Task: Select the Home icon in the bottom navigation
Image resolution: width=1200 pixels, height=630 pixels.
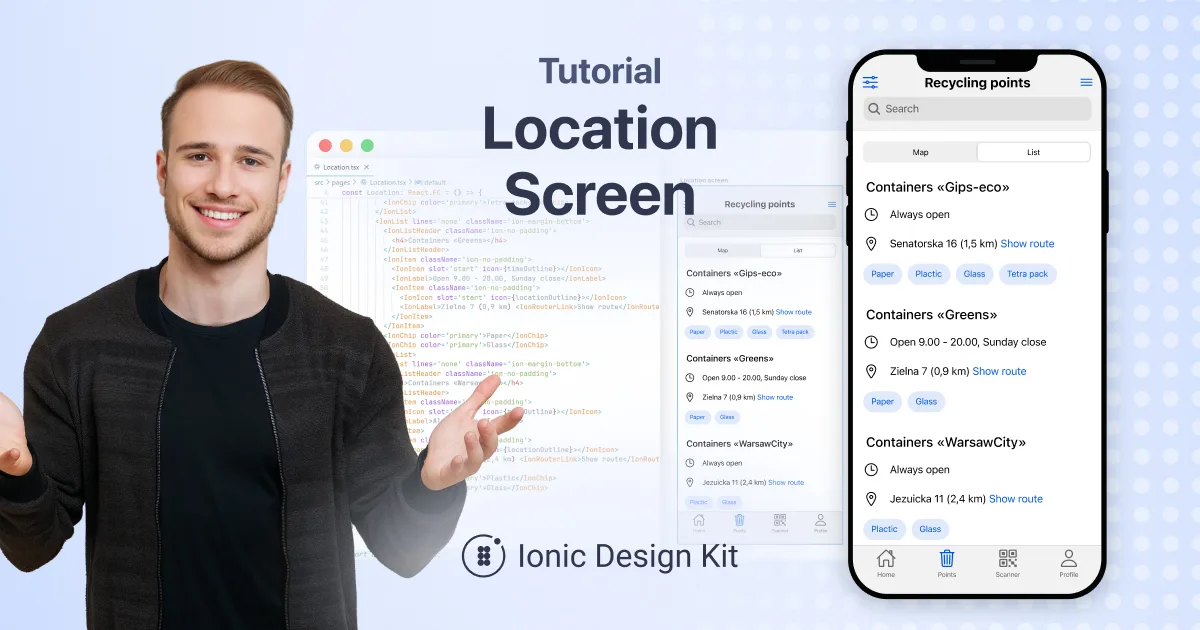Action: (x=886, y=560)
